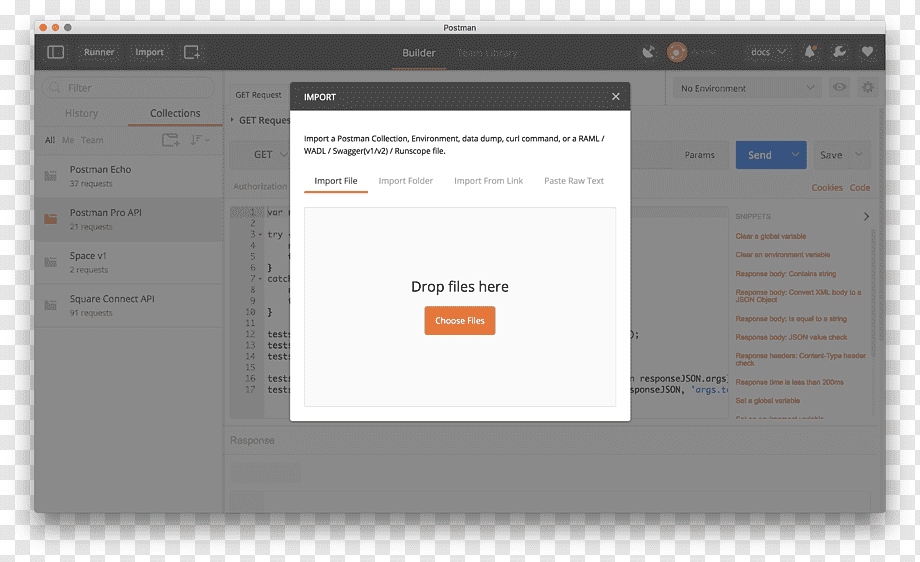Select the Paste Raw Text tab
This screenshot has width=920, height=562.
[x=574, y=181]
